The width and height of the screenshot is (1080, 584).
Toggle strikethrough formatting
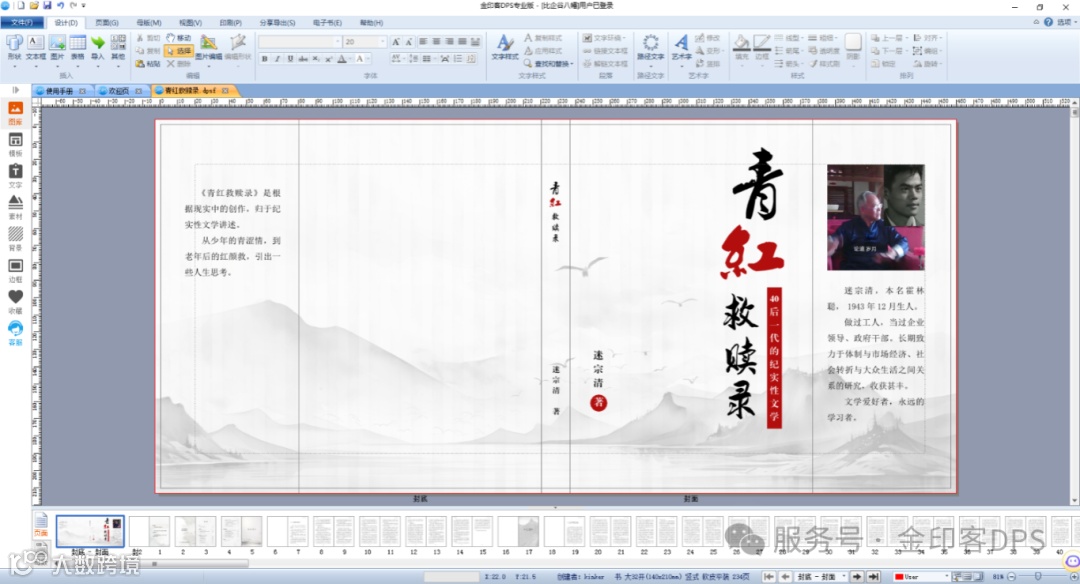pyautogui.click(x=303, y=59)
